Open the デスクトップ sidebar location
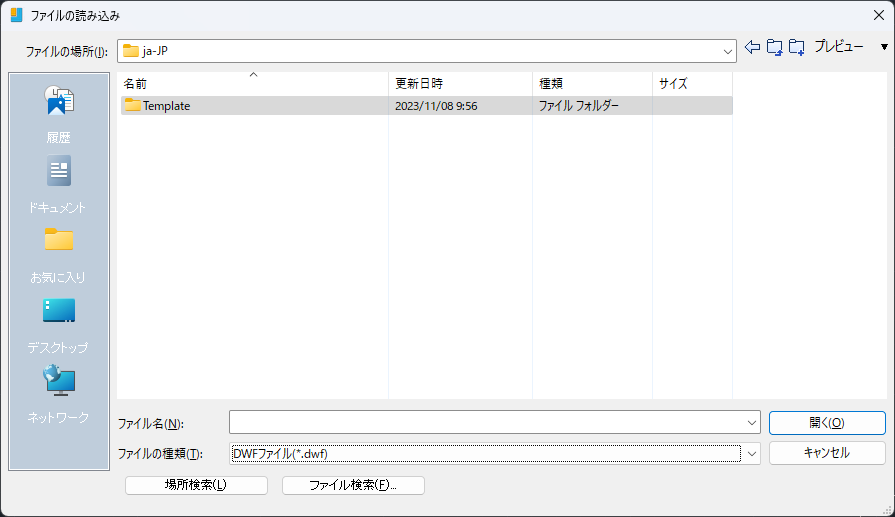This screenshot has height=517, width=895. pos(59,325)
